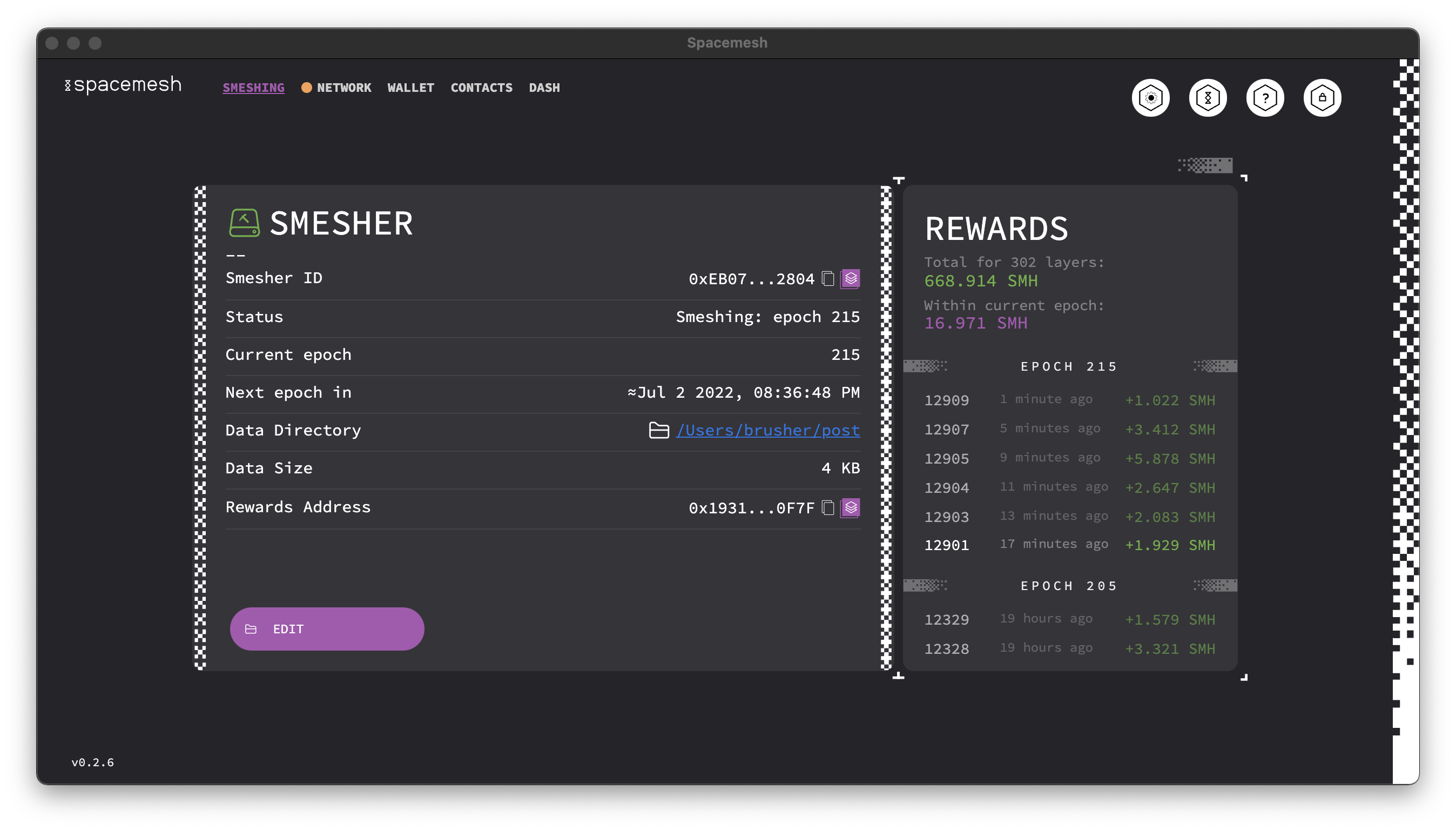Copy the Smesher ID with the copy icon

point(827,279)
